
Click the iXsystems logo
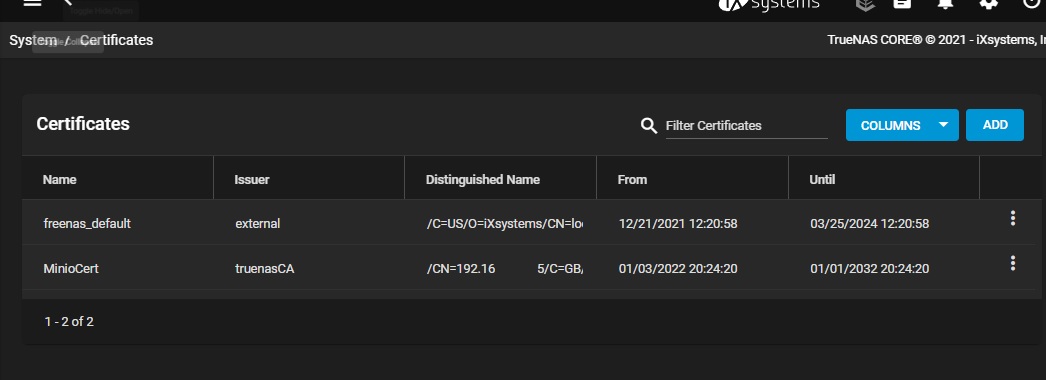pos(768,4)
